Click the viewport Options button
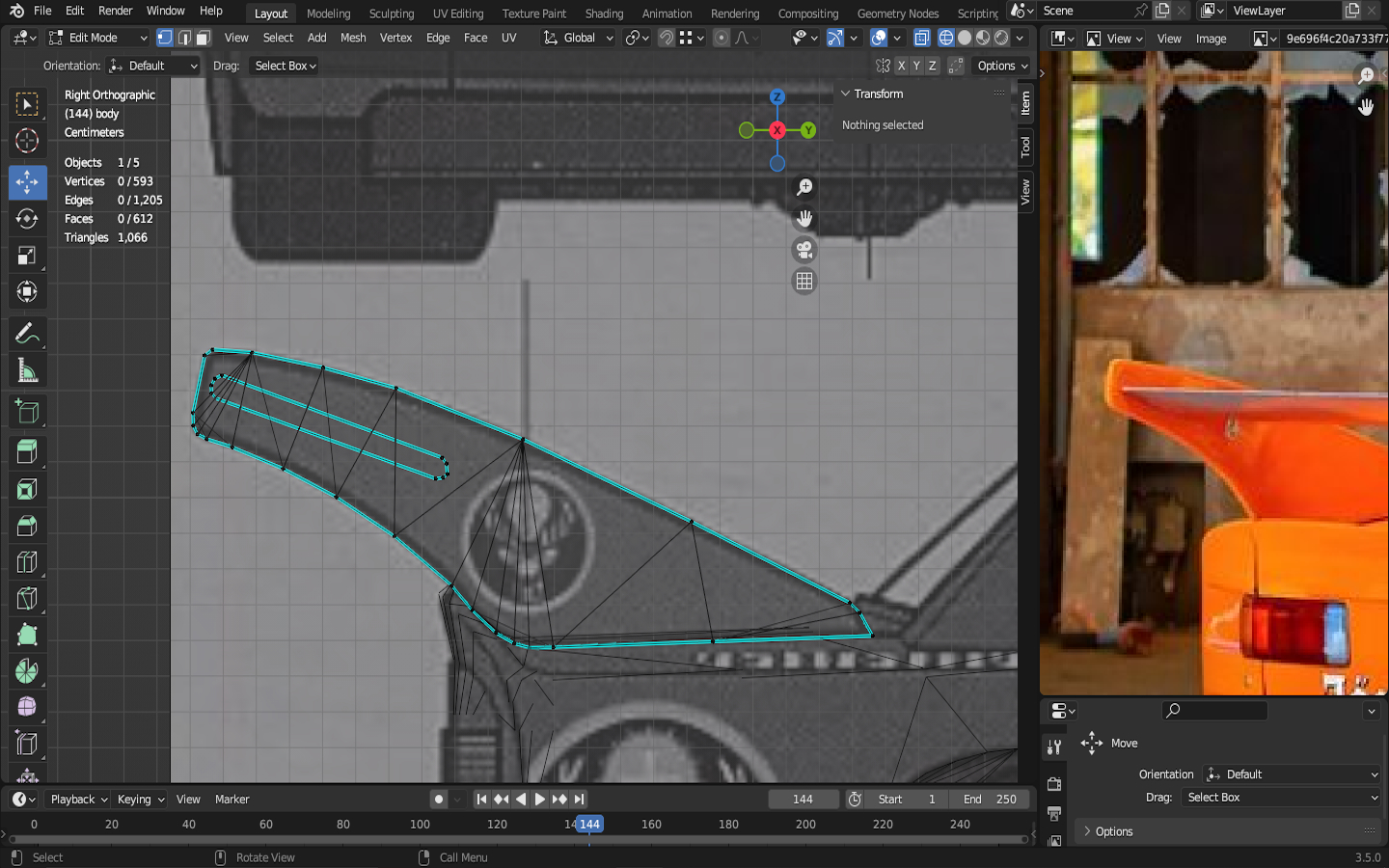The width and height of the screenshot is (1389, 868). [1002, 66]
